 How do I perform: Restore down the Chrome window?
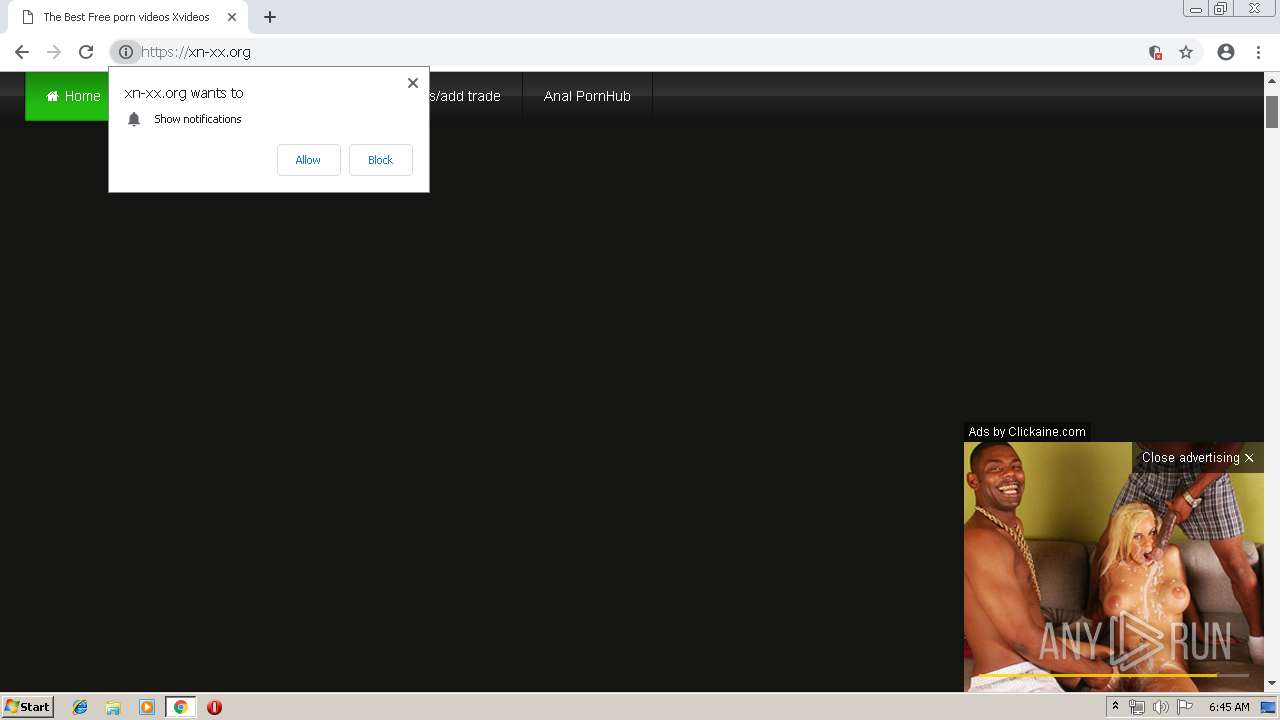[1221, 9]
